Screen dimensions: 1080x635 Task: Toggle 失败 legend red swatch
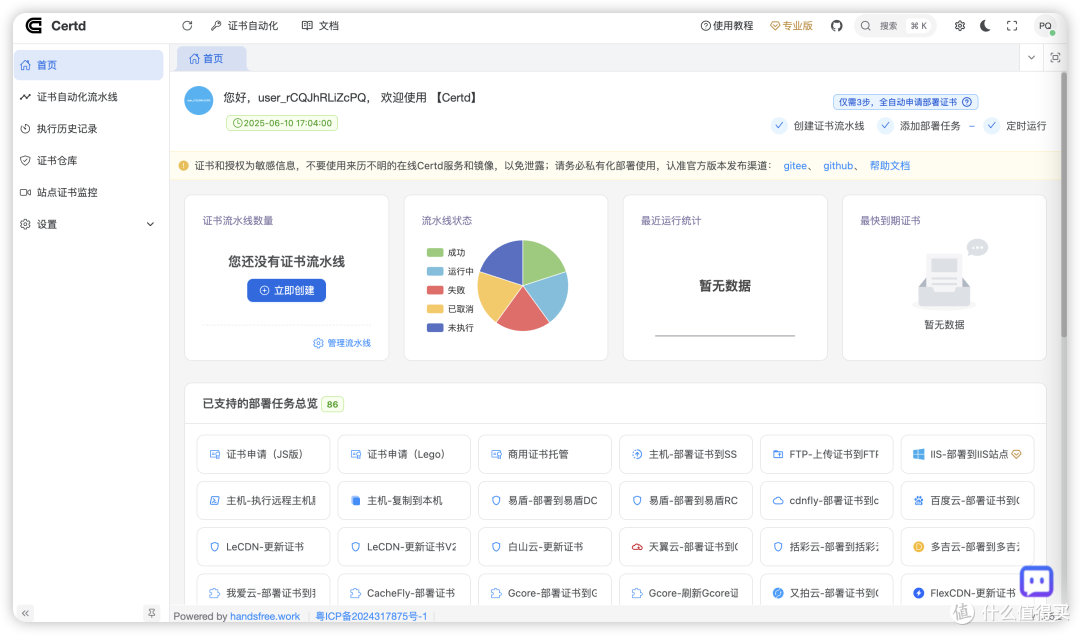(x=435, y=290)
